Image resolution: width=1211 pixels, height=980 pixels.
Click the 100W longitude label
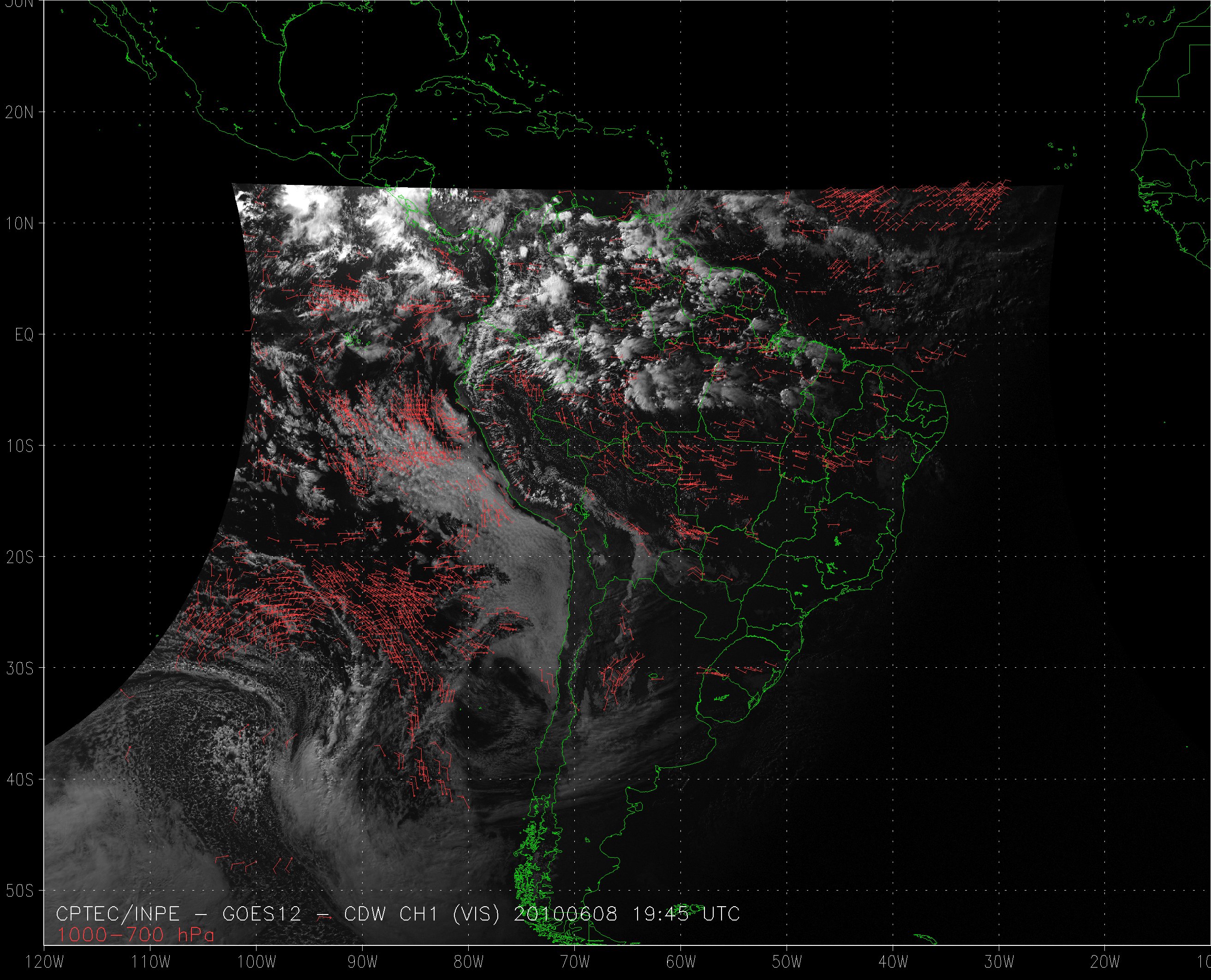257,962
